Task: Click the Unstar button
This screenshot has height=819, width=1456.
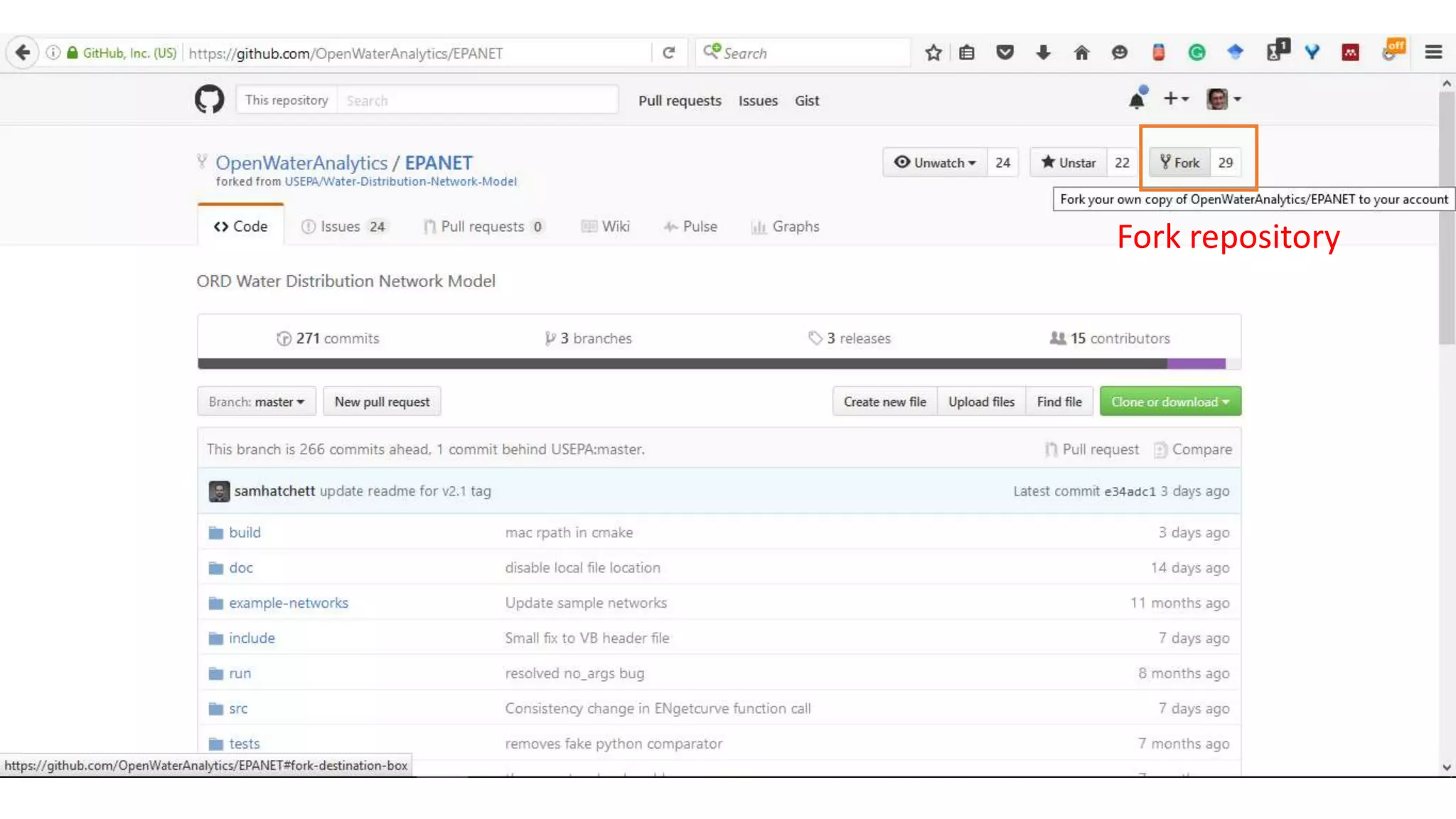Action: 1068,163
